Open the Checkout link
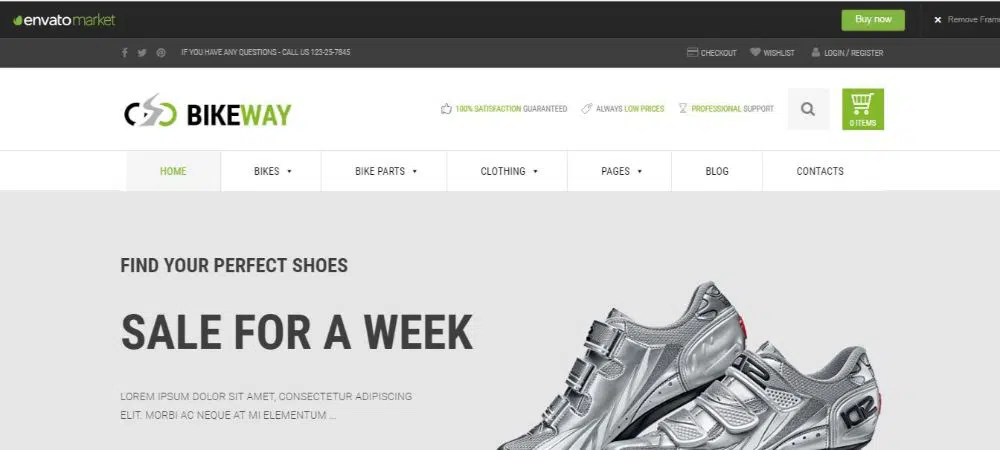 coord(712,53)
